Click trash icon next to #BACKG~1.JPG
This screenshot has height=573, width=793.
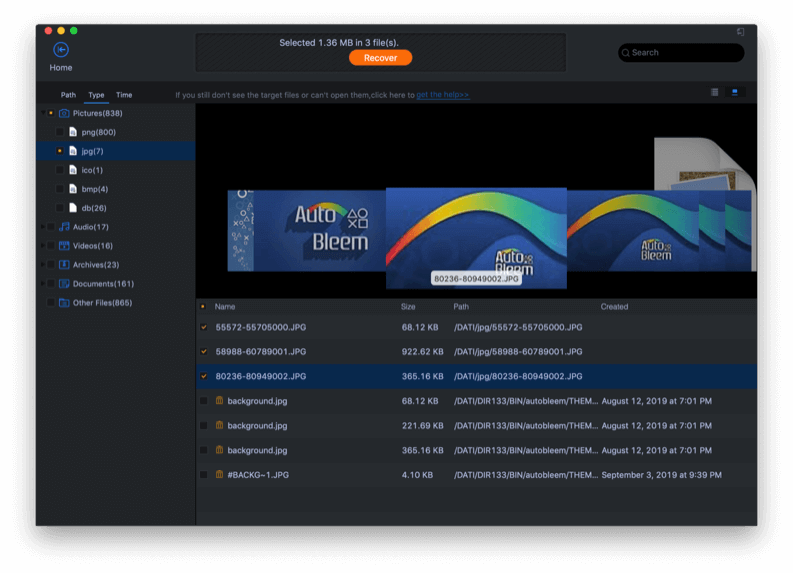pos(219,474)
